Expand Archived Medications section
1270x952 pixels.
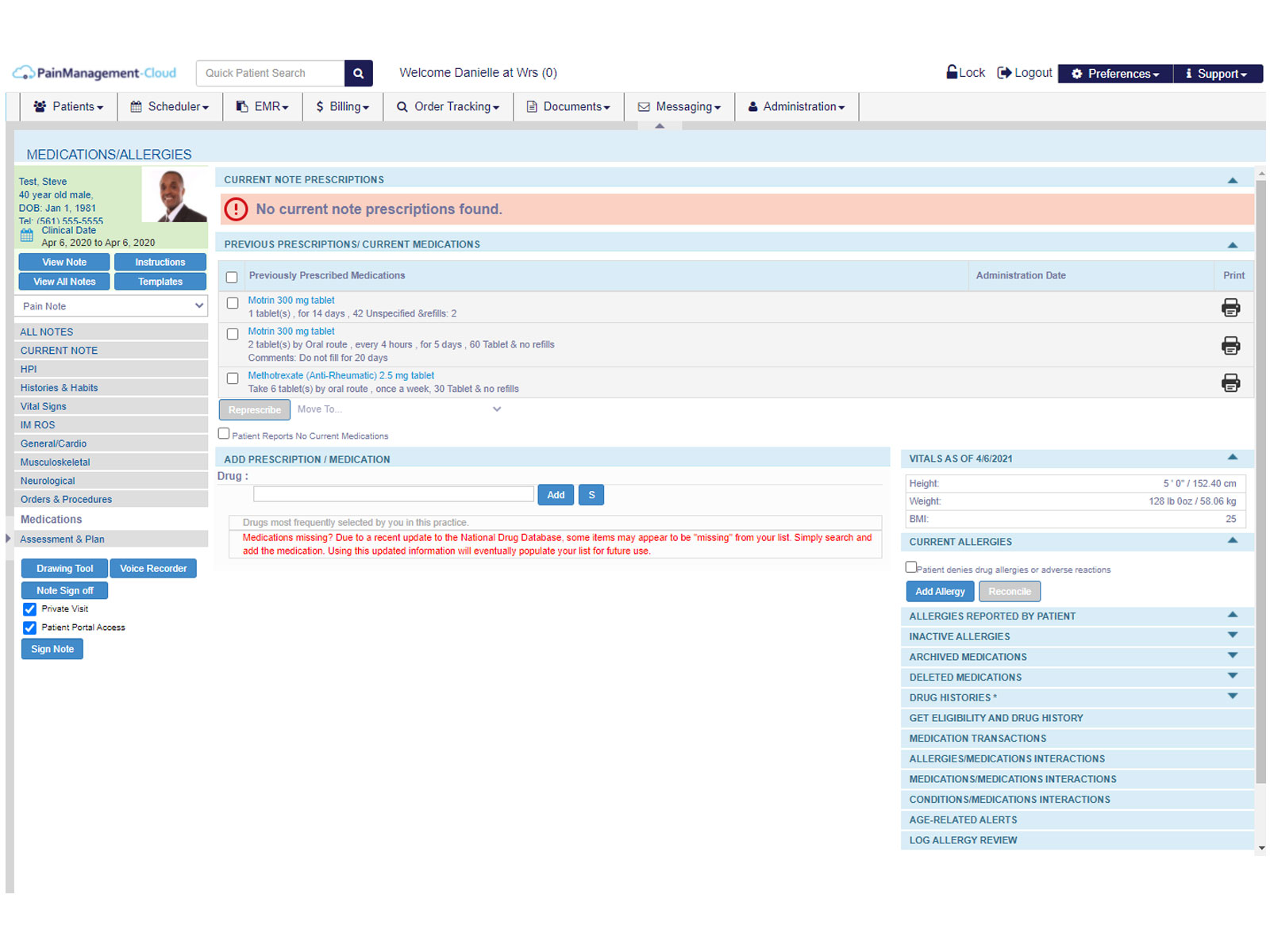pos(1233,655)
